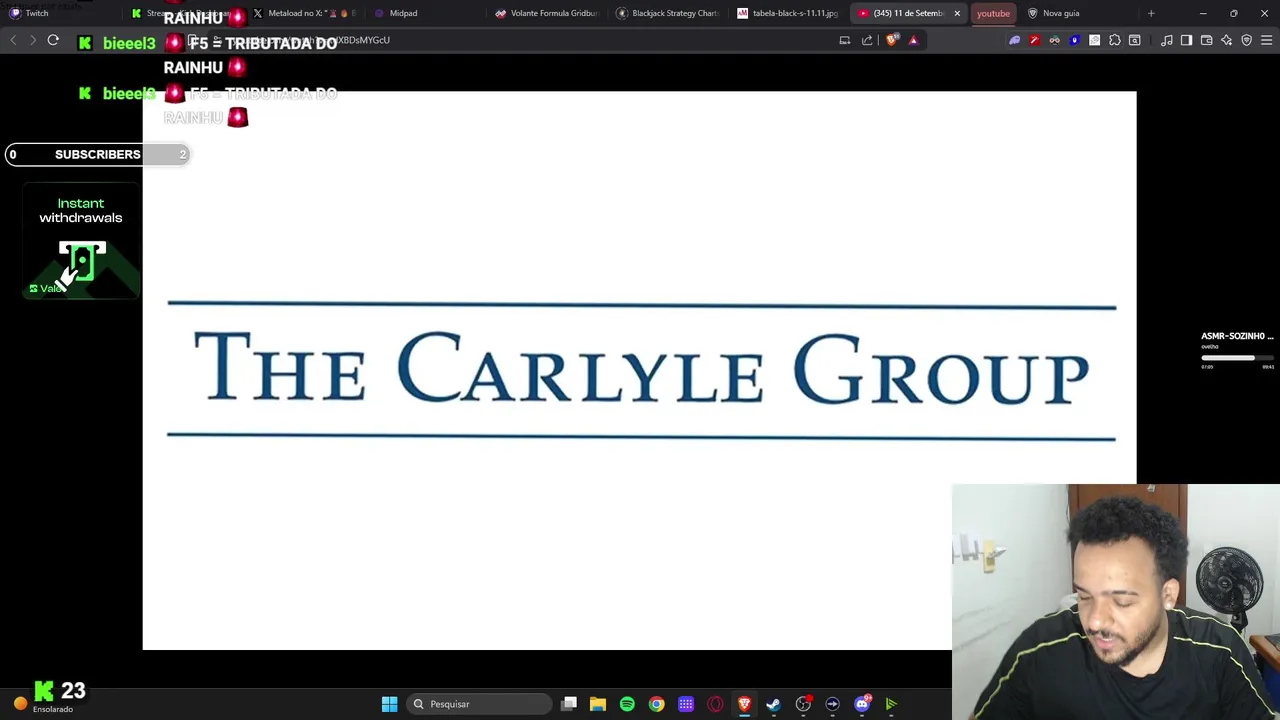Open the purple grid app in taskbar
The width and height of the screenshot is (1280, 720).
pos(686,704)
